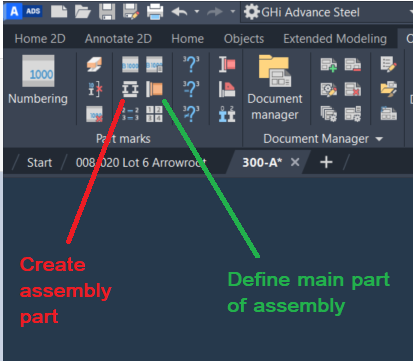Click the blue and white 0 2 beams icon

pyautogui.click(x=227, y=114)
